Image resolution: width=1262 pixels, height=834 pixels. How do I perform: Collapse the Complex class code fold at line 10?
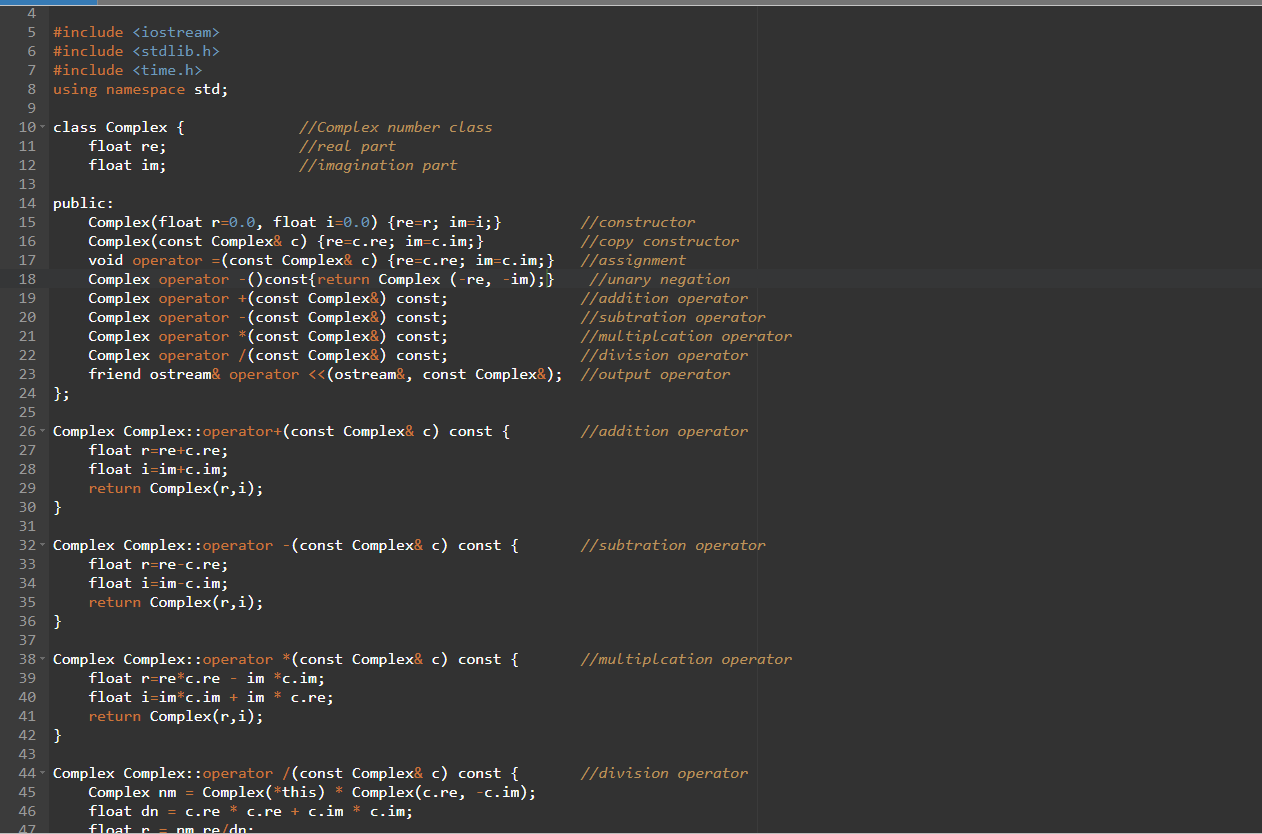point(44,127)
